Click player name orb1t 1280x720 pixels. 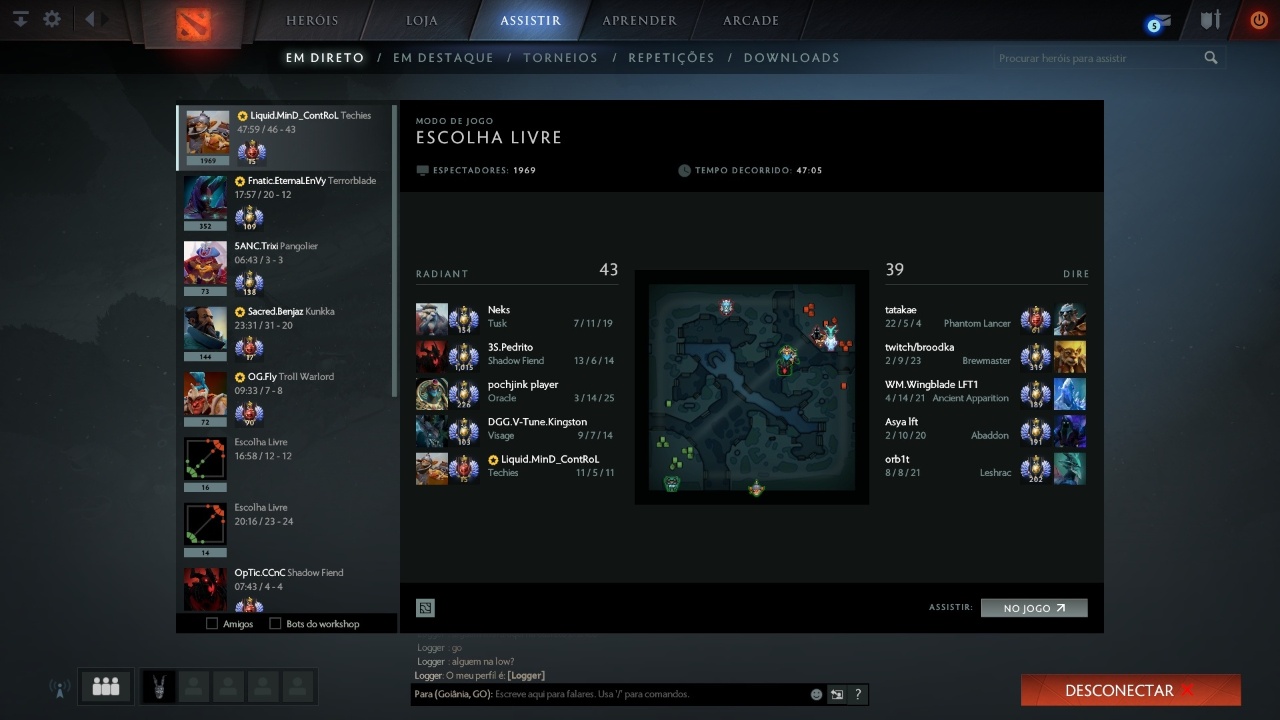pyautogui.click(x=897, y=459)
